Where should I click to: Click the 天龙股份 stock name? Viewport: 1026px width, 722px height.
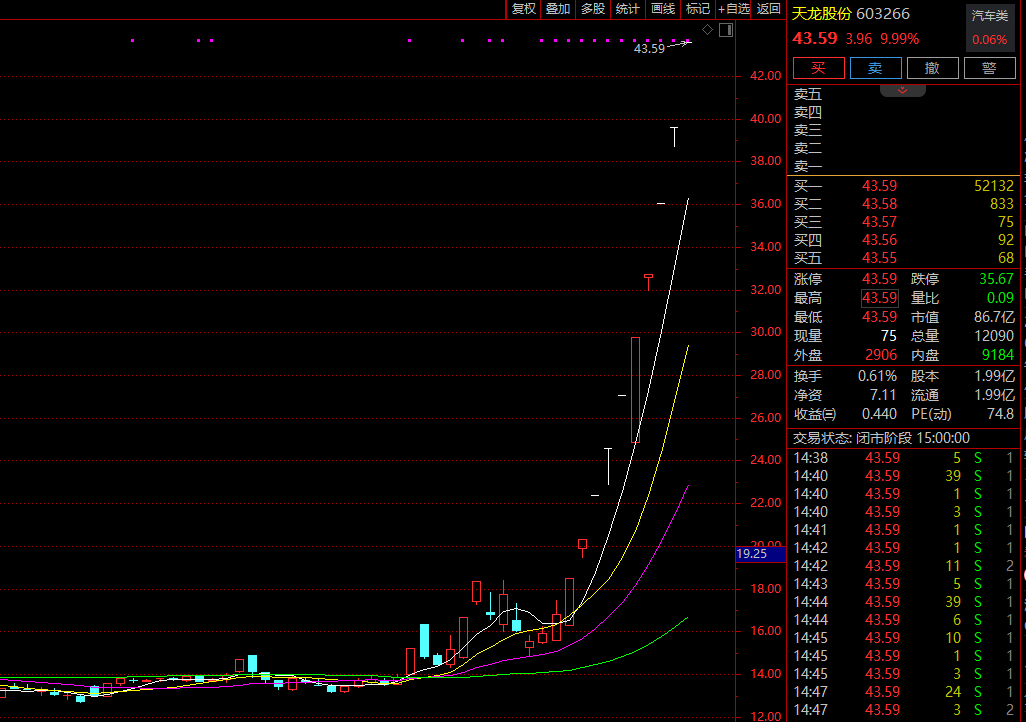click(x=821, y=14)
